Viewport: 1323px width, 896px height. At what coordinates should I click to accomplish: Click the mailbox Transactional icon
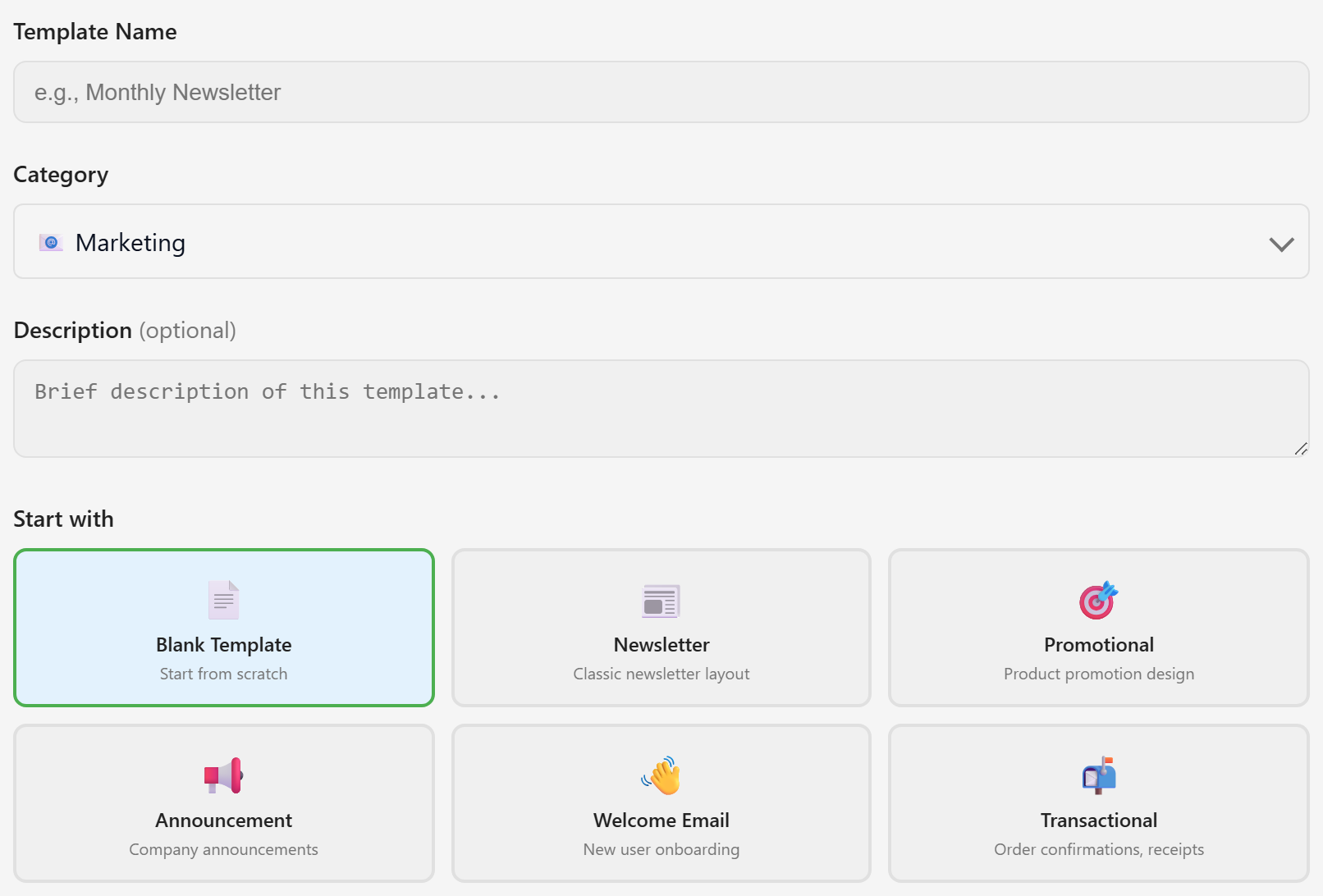[1099, 775]
